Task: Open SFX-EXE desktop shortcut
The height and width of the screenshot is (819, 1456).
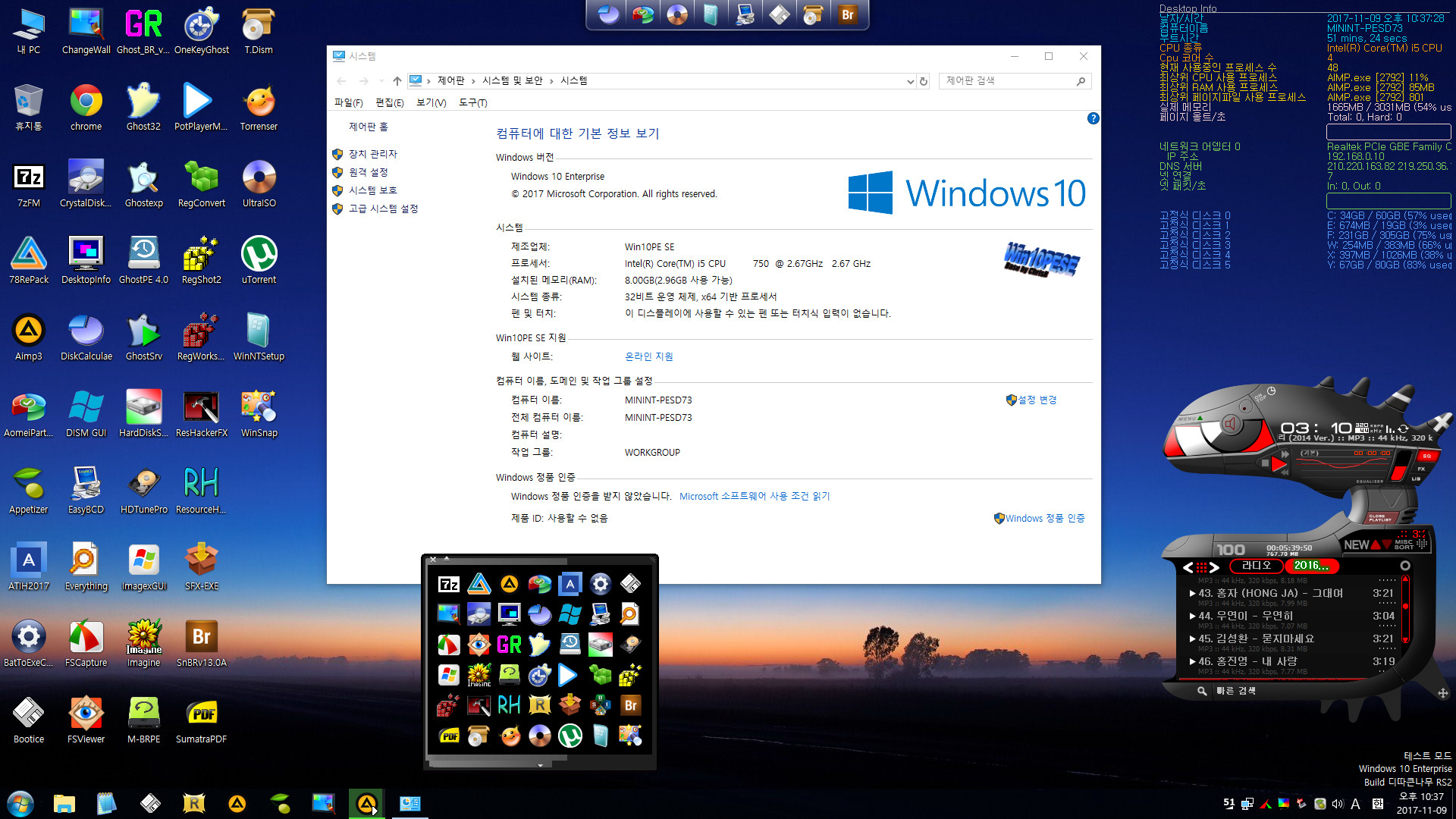Action: point(201,567)
